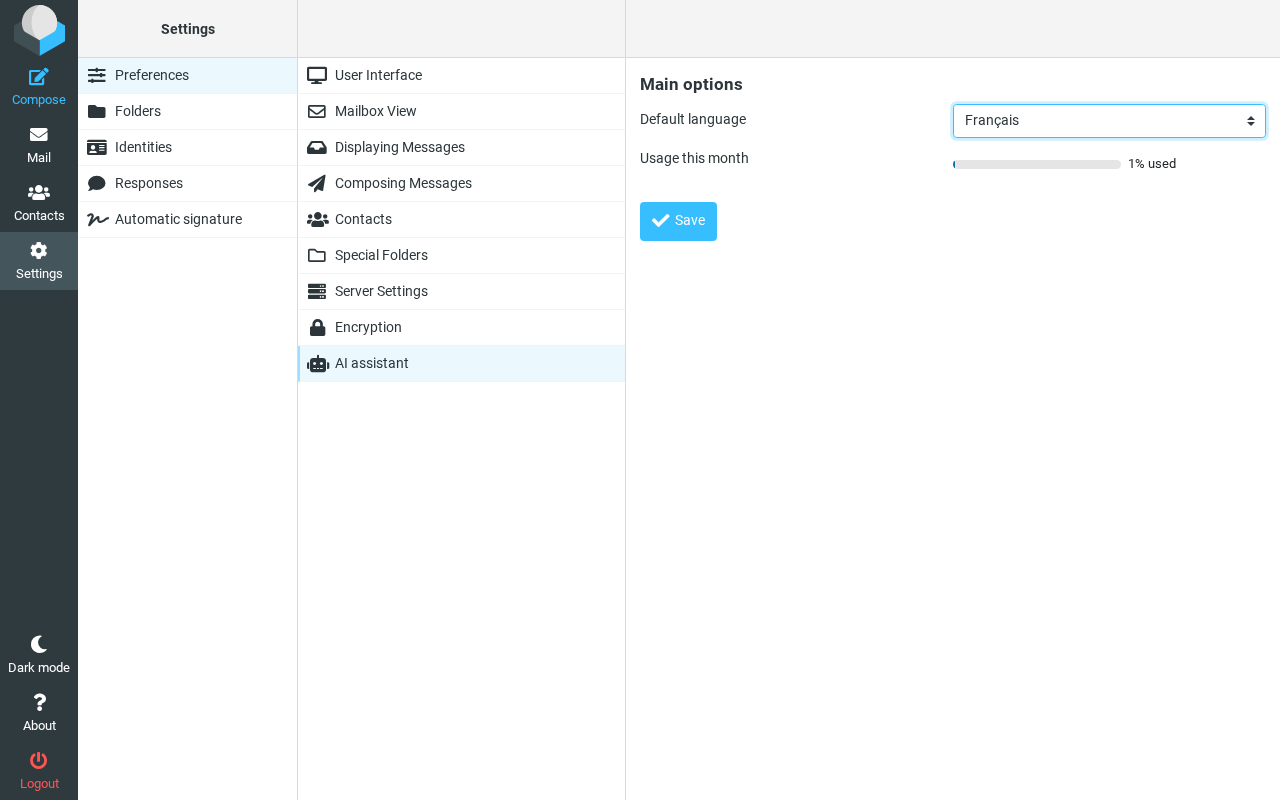Click the "1% used" text

1152,164
